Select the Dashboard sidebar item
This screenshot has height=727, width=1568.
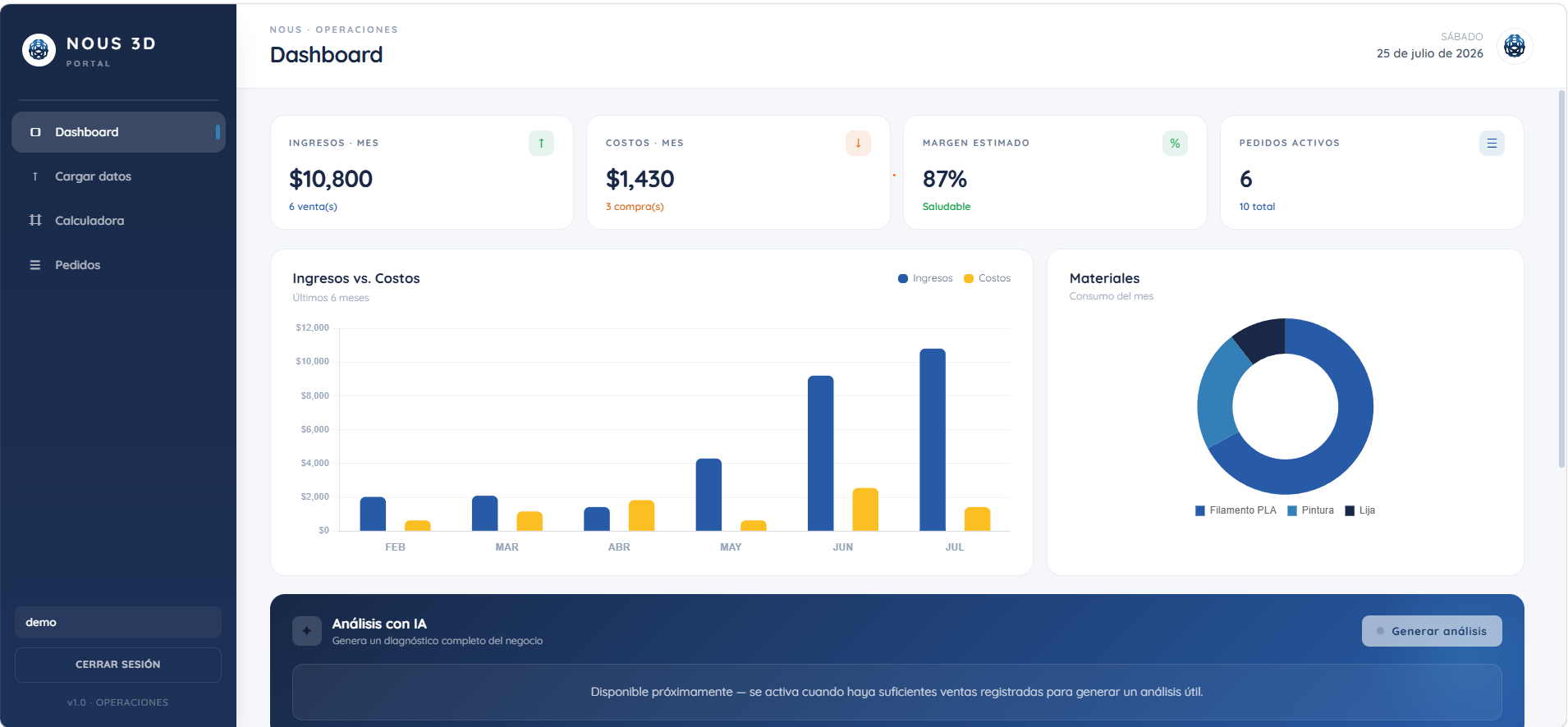118,132
